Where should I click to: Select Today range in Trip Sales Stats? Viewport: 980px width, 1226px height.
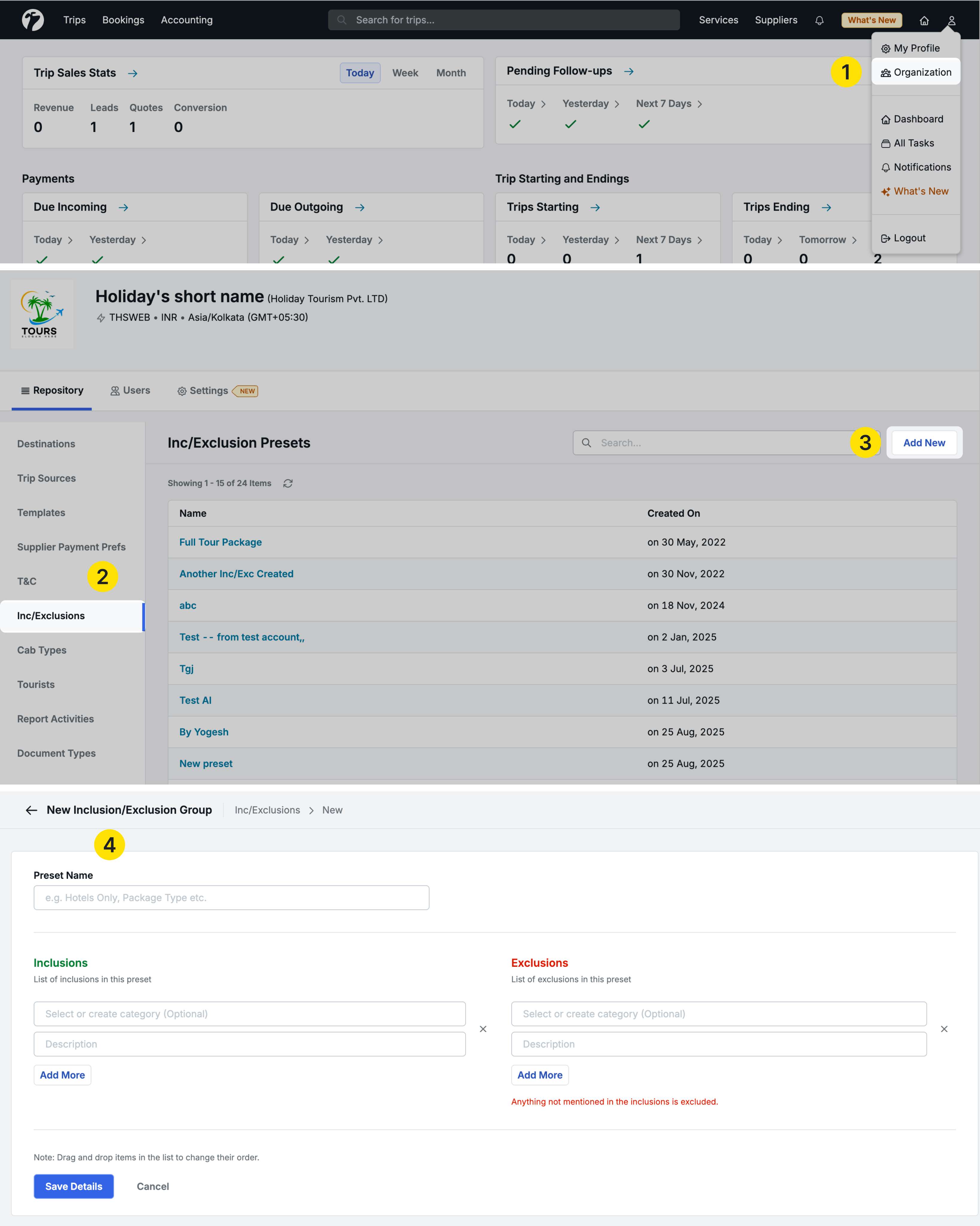pos(360,73)
